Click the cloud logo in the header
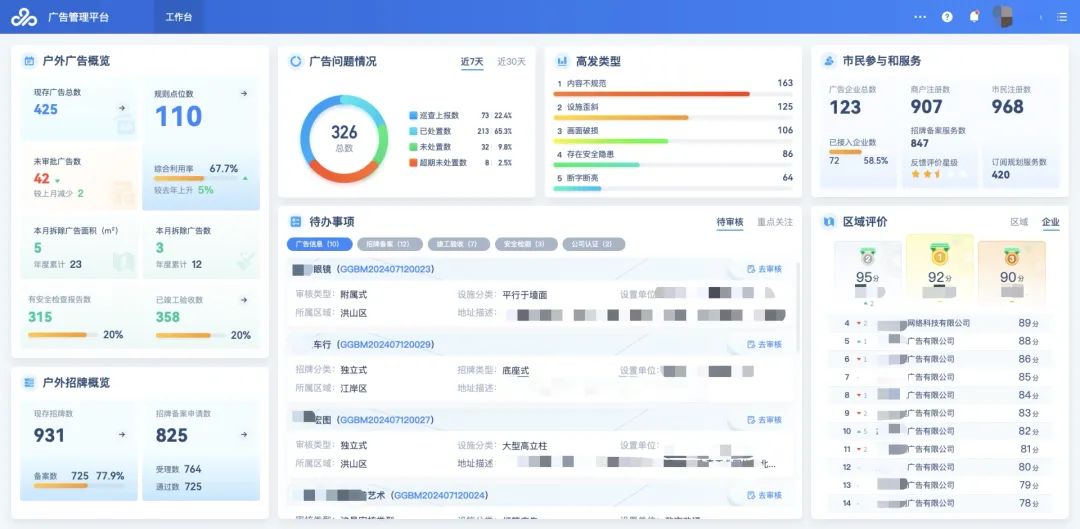1080x529 pixels. pyautogui.click(x=23, y=17)
